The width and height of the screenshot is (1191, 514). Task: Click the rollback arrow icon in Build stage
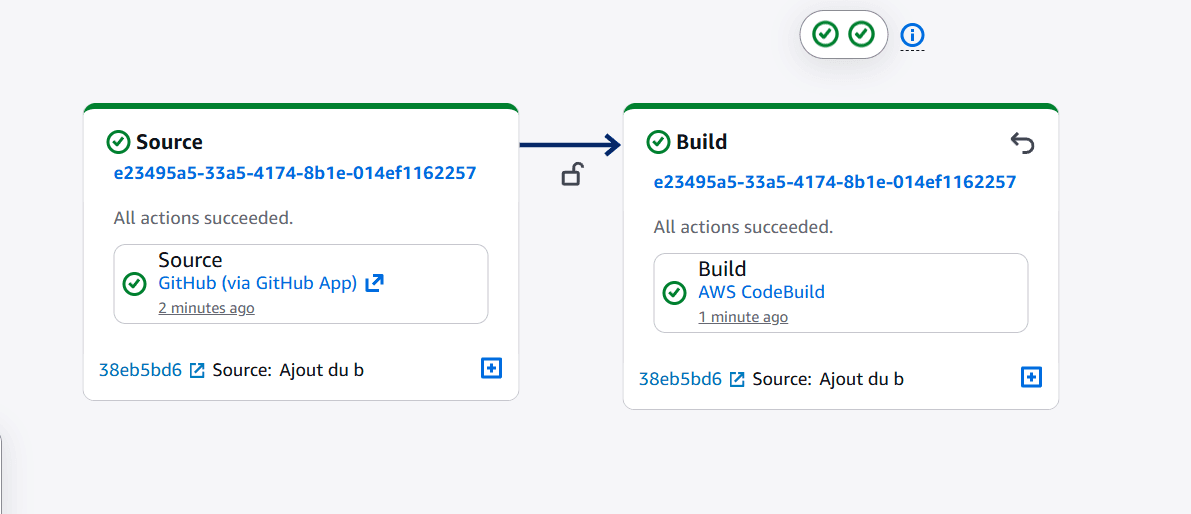1022,144
